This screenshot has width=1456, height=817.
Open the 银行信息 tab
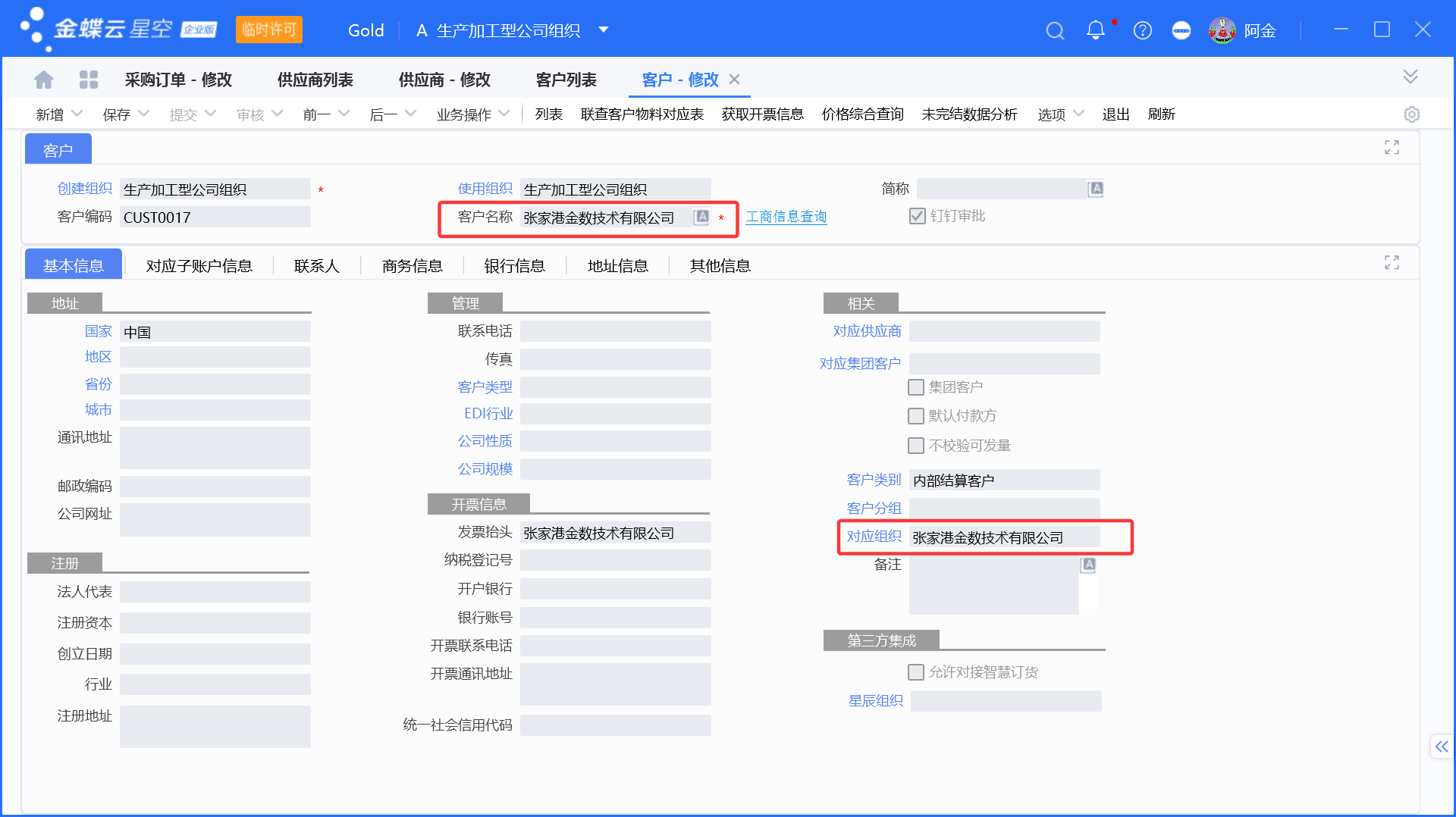point(515,266)
